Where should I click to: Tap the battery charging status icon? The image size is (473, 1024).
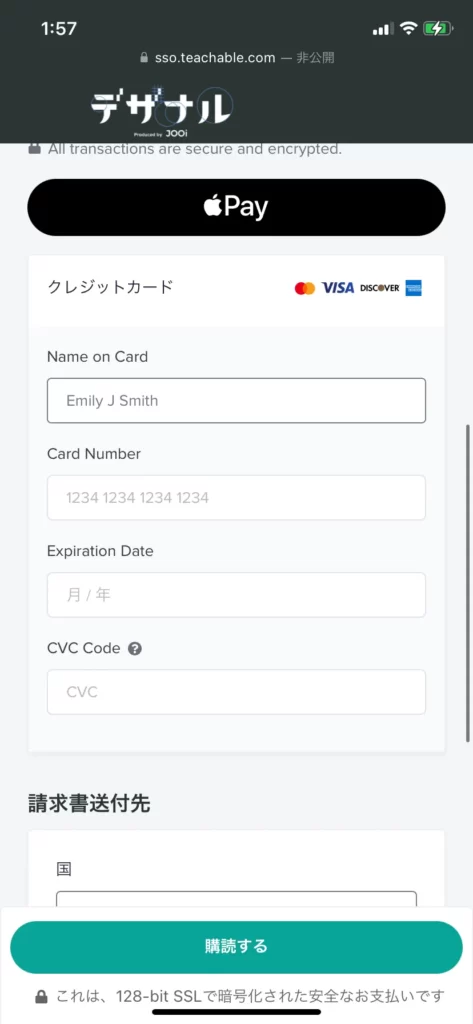[436, 28]
